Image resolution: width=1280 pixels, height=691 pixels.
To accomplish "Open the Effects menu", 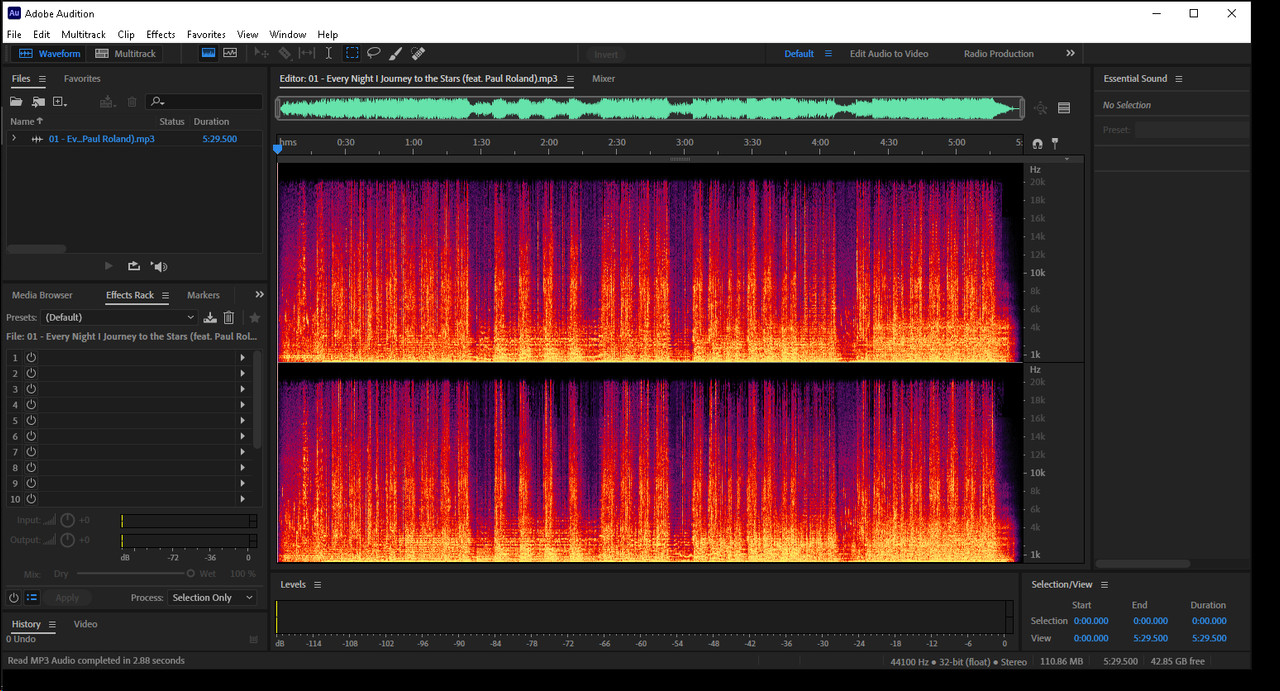I will [x=160, y=34].
